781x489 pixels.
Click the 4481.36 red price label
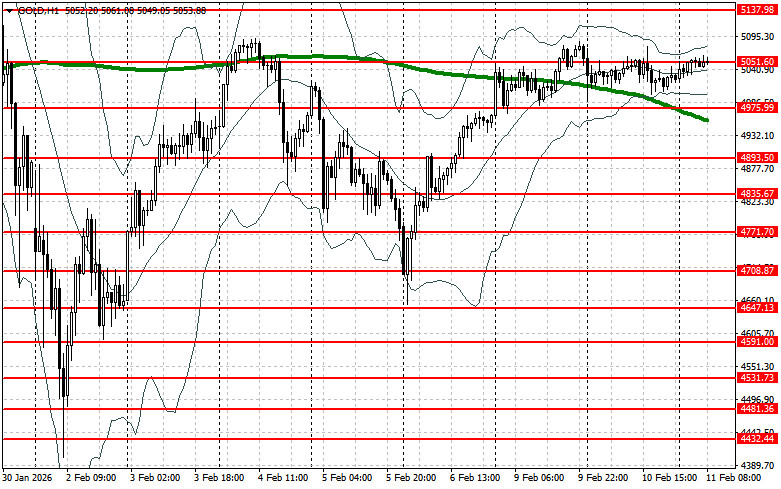coord(757,409)
